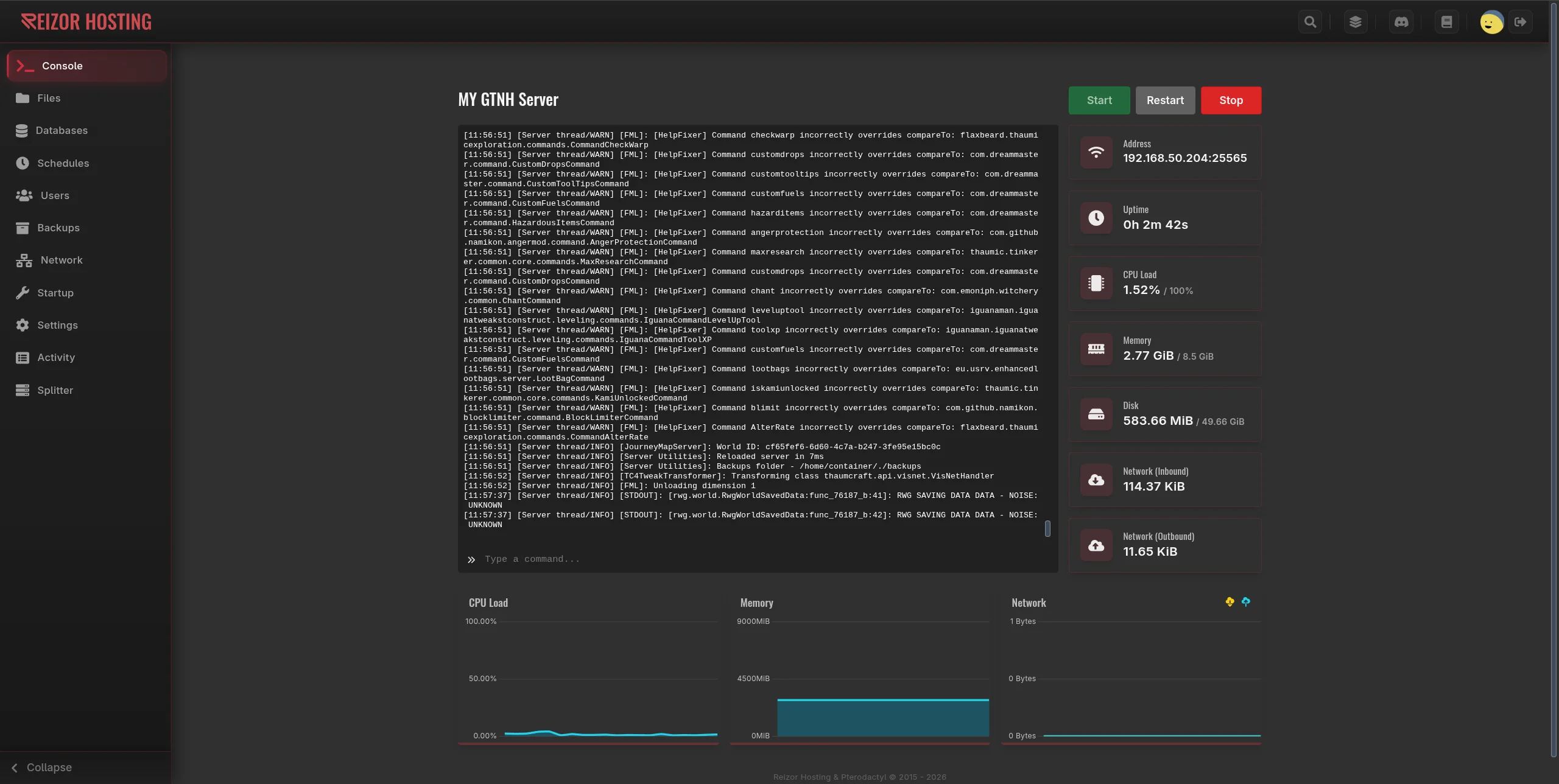The width and height of the screenshot is (1559, 784).
Task: Open Schedules in the sidebar
Action: pos(63,163)
